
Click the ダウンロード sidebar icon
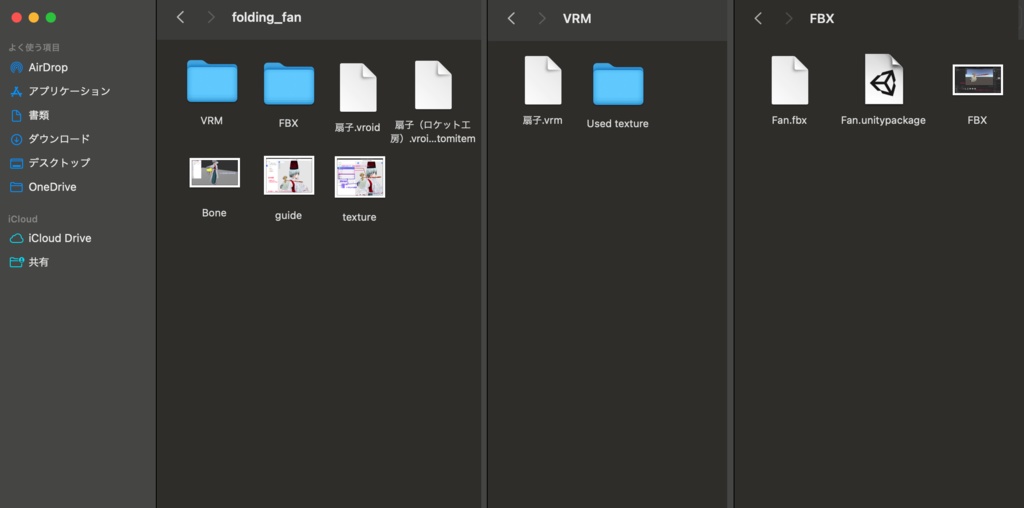coord(16,139)
